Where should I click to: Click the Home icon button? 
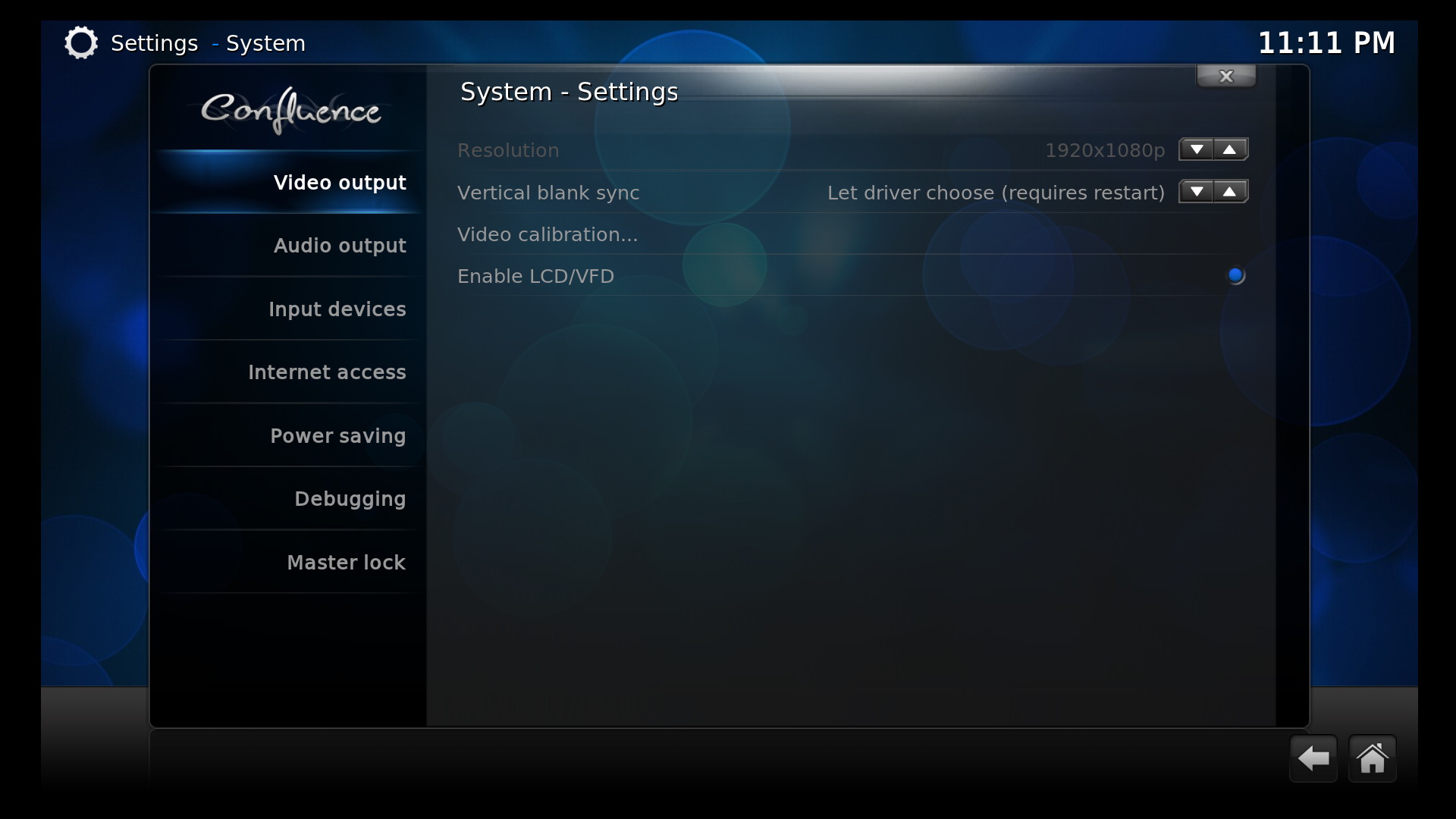click(1372, 758)
